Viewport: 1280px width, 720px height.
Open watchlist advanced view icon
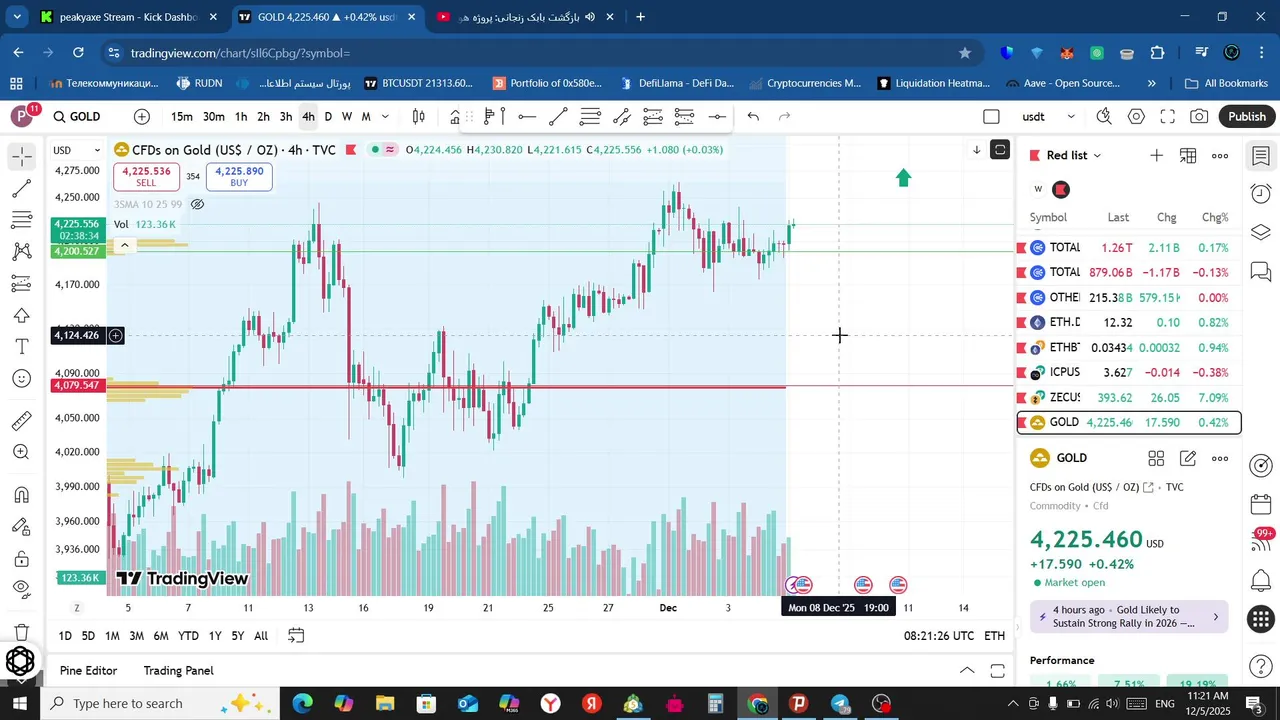pos(1188,155)
